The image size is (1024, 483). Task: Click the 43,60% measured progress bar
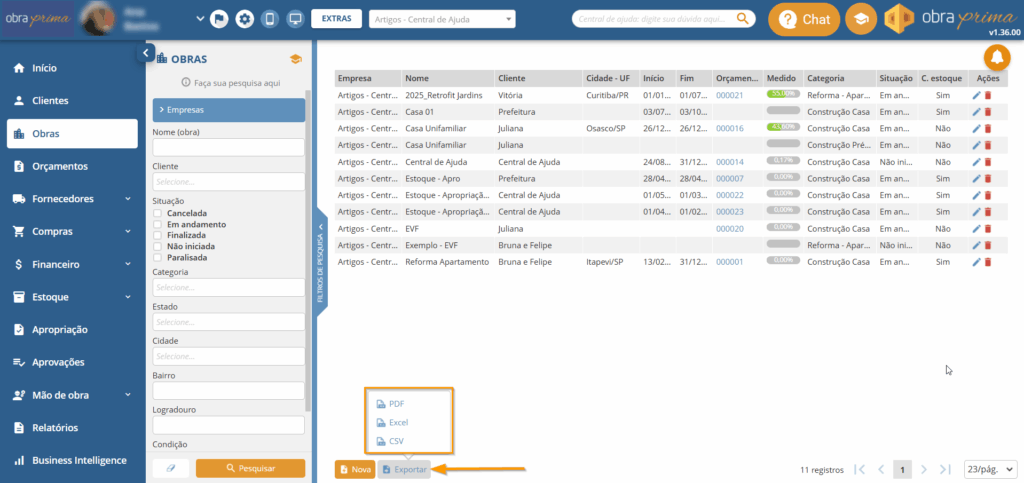pos(783,128)
